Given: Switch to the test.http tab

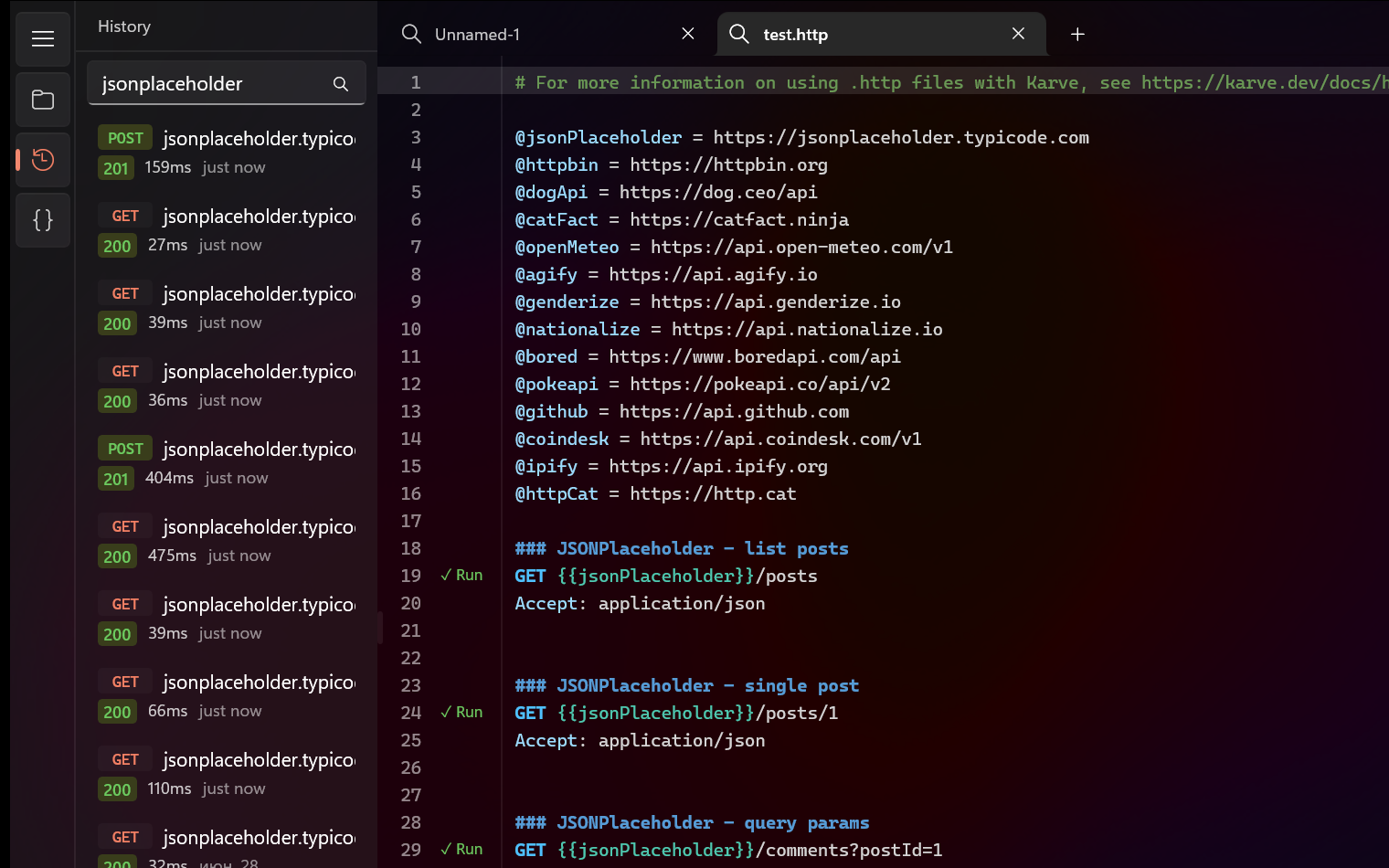Looking at the screenshot, I should coord(882,35).
